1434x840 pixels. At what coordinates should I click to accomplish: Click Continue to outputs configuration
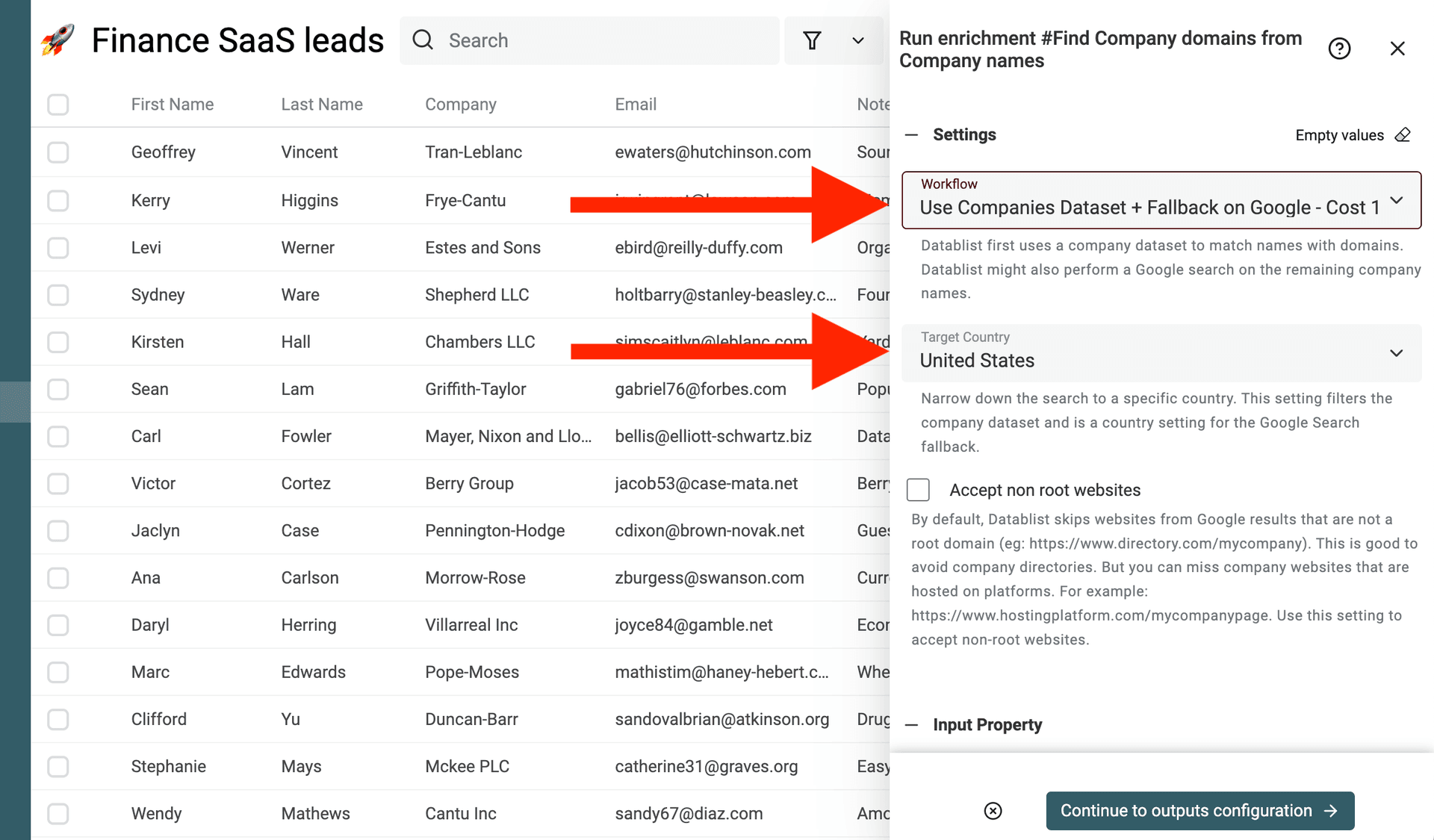pyautogui.click(x=1186, y=811)
